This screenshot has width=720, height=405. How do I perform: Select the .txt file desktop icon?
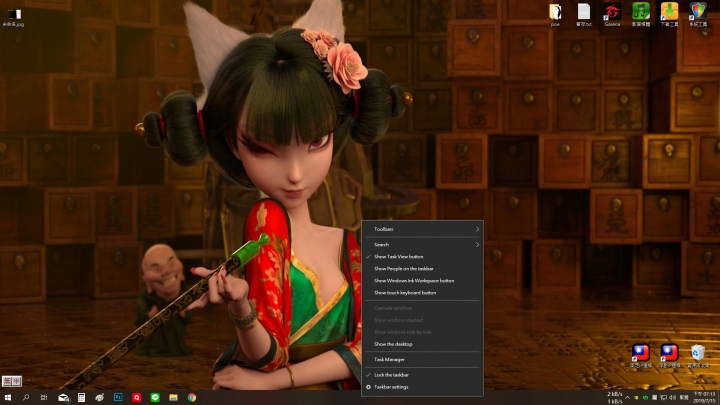(x=584, y=15)
